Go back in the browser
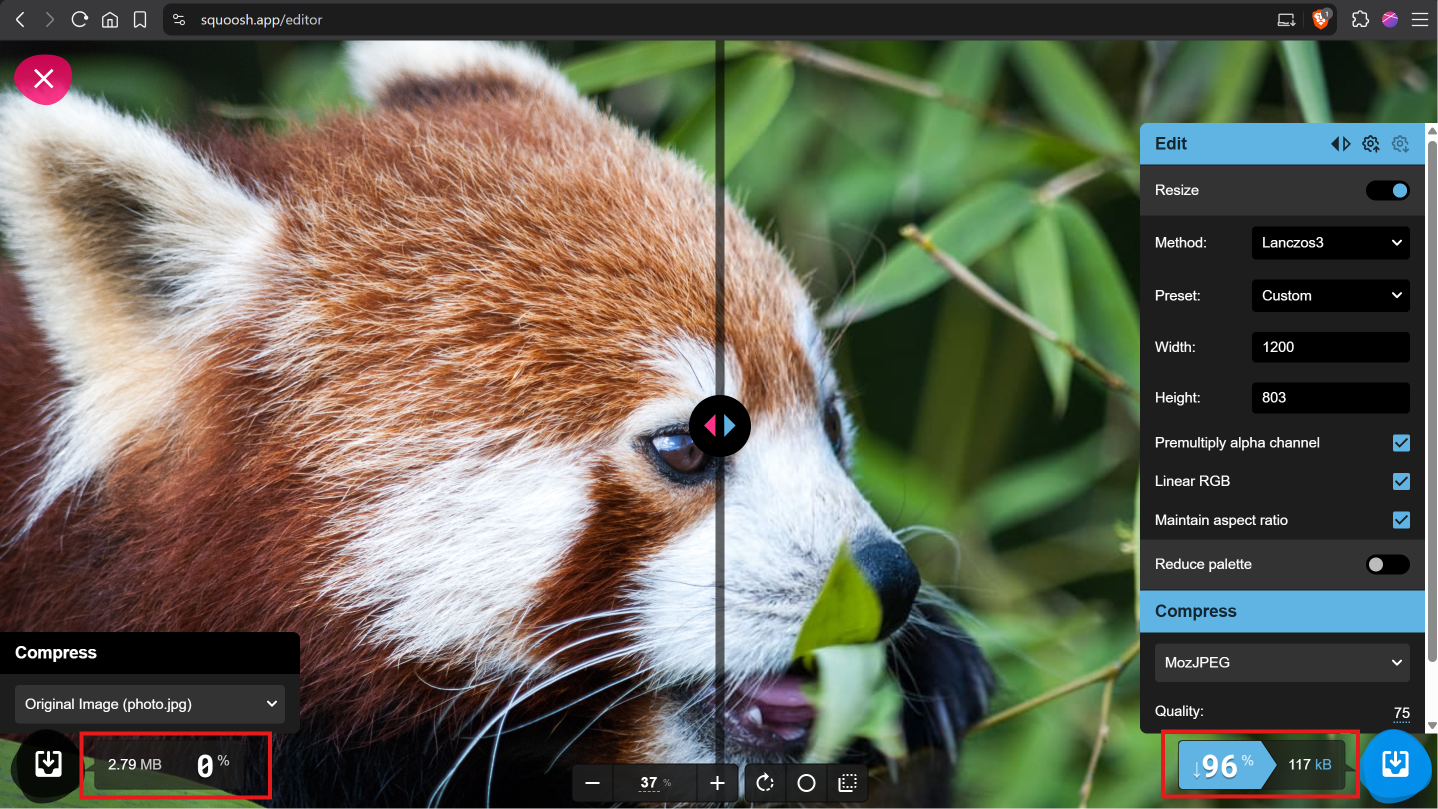Screen dimensions: 1438x809 20,19
